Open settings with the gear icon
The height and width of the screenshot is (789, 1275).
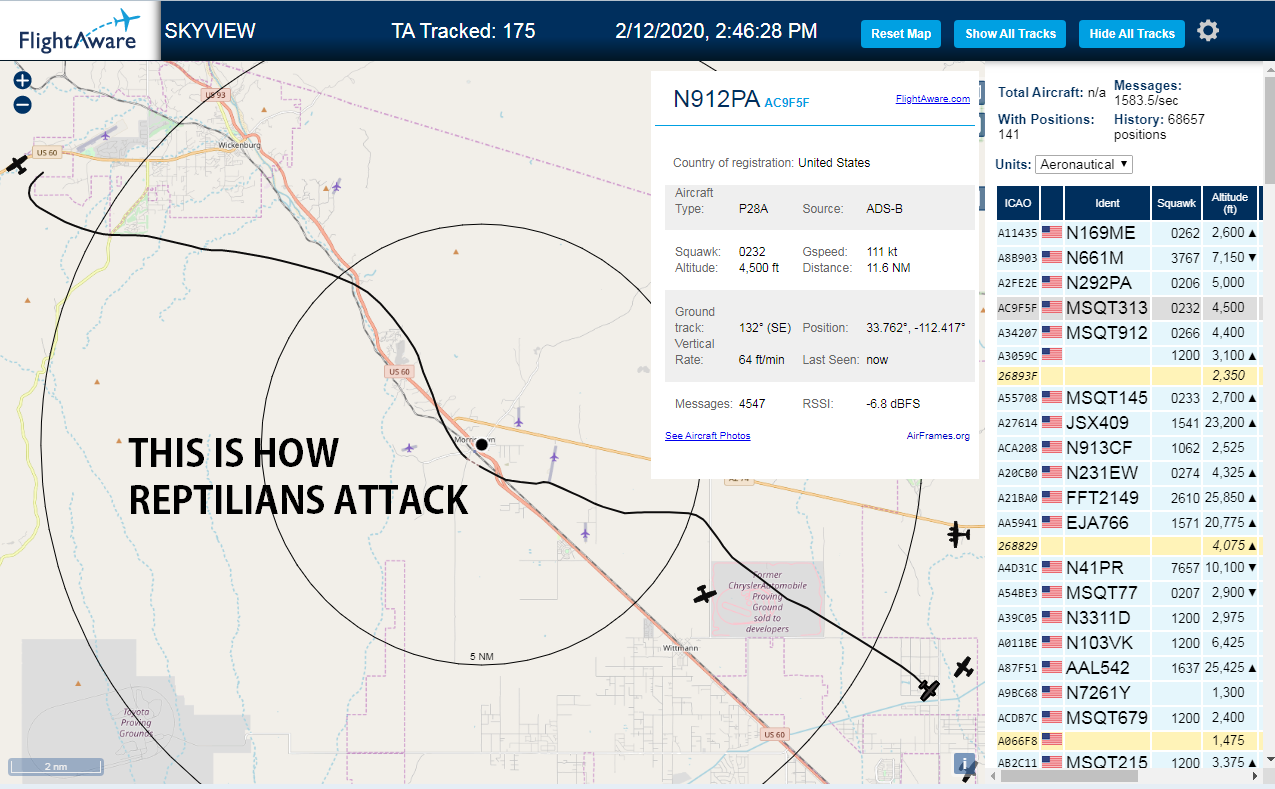point(1208,31)
